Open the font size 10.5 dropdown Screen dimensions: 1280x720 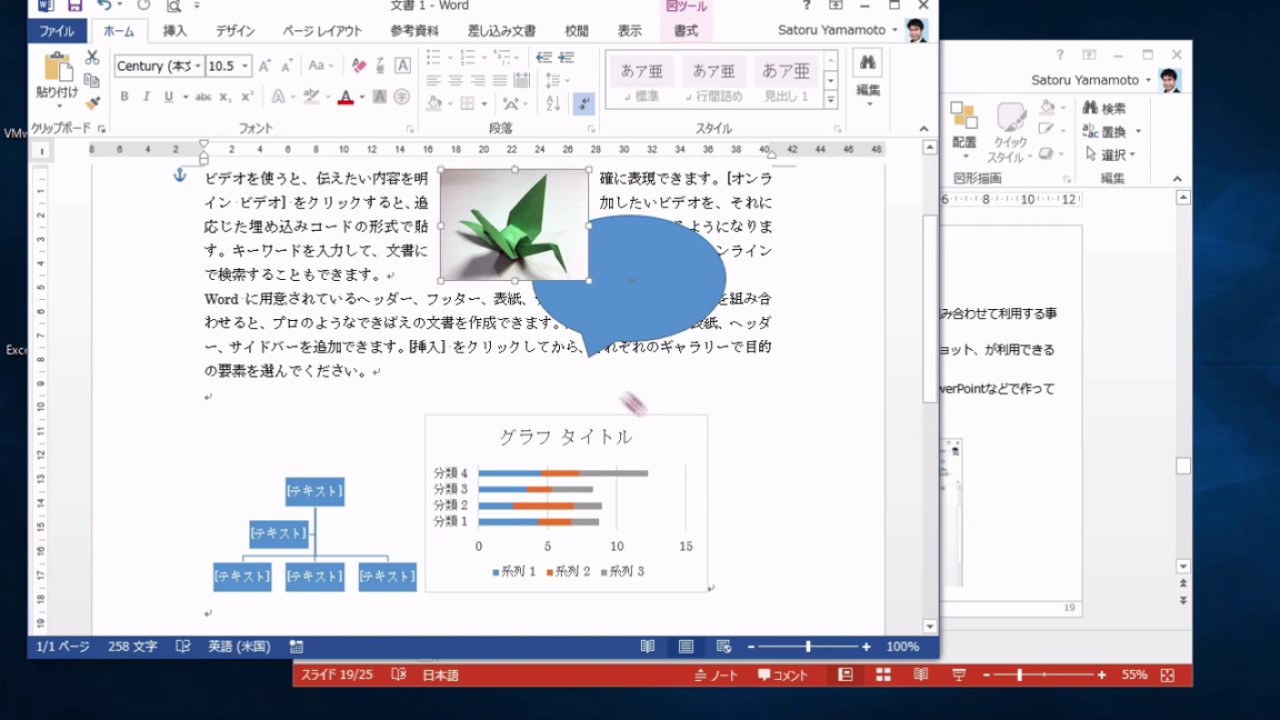point(246,66)
